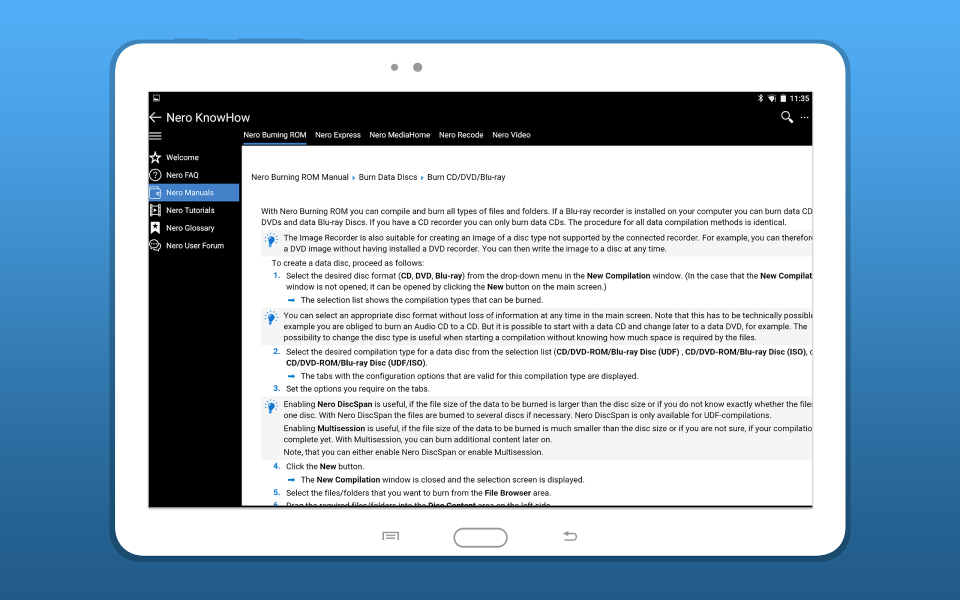This screenshot has width=960, height=600.
Task: Click the Burn CD/DVD/Blu-ray breadcrumb
Action: [466, 177]
